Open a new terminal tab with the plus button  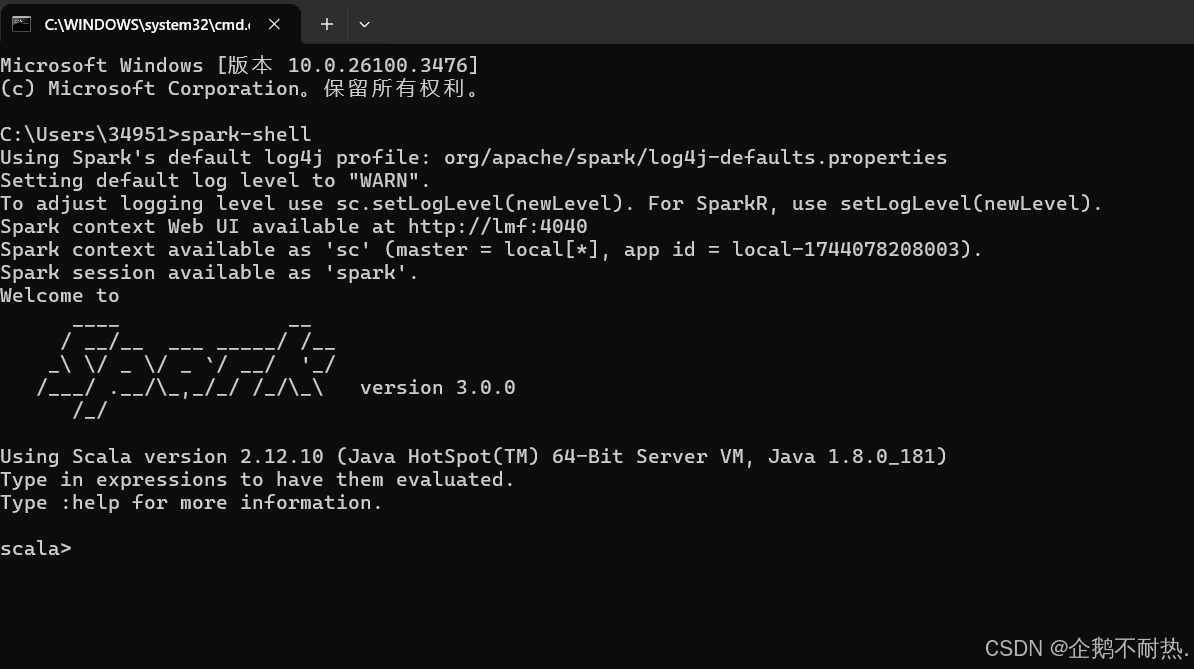326,23
